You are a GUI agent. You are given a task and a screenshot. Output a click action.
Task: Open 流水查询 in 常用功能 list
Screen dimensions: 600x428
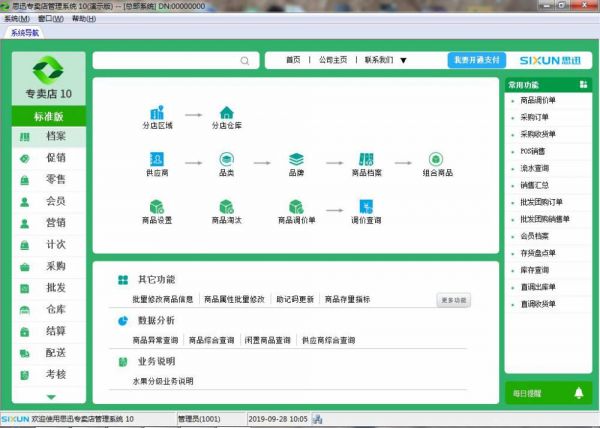[534, 168]
